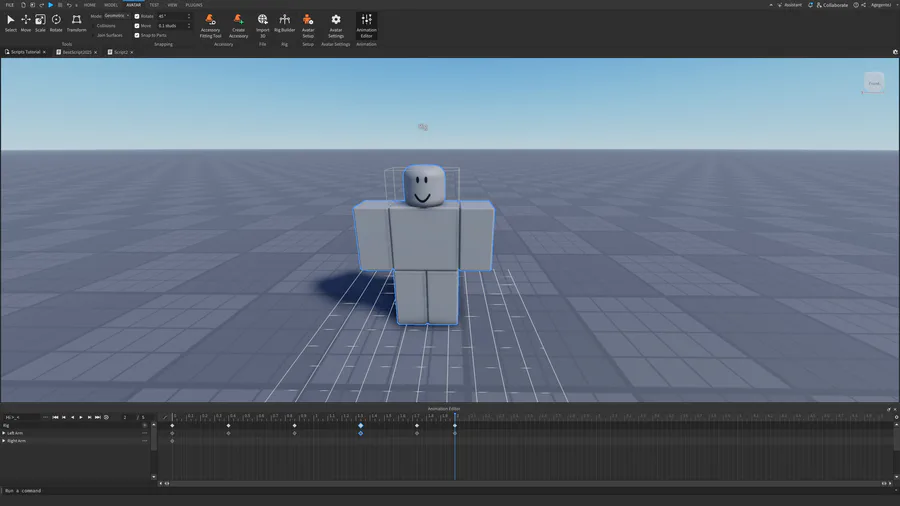The image size is (900, 506).
Task: Toggle the Collisions checkbox
Action: (x=93, y=26)
